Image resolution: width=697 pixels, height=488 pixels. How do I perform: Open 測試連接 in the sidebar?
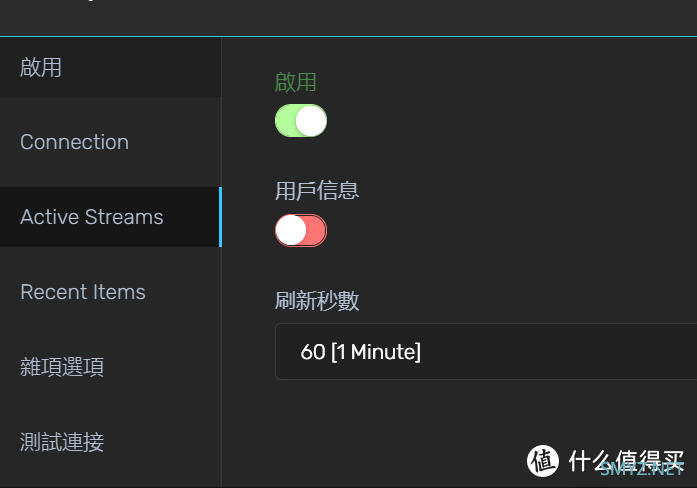pyautogui.click(x=110, y=442)
